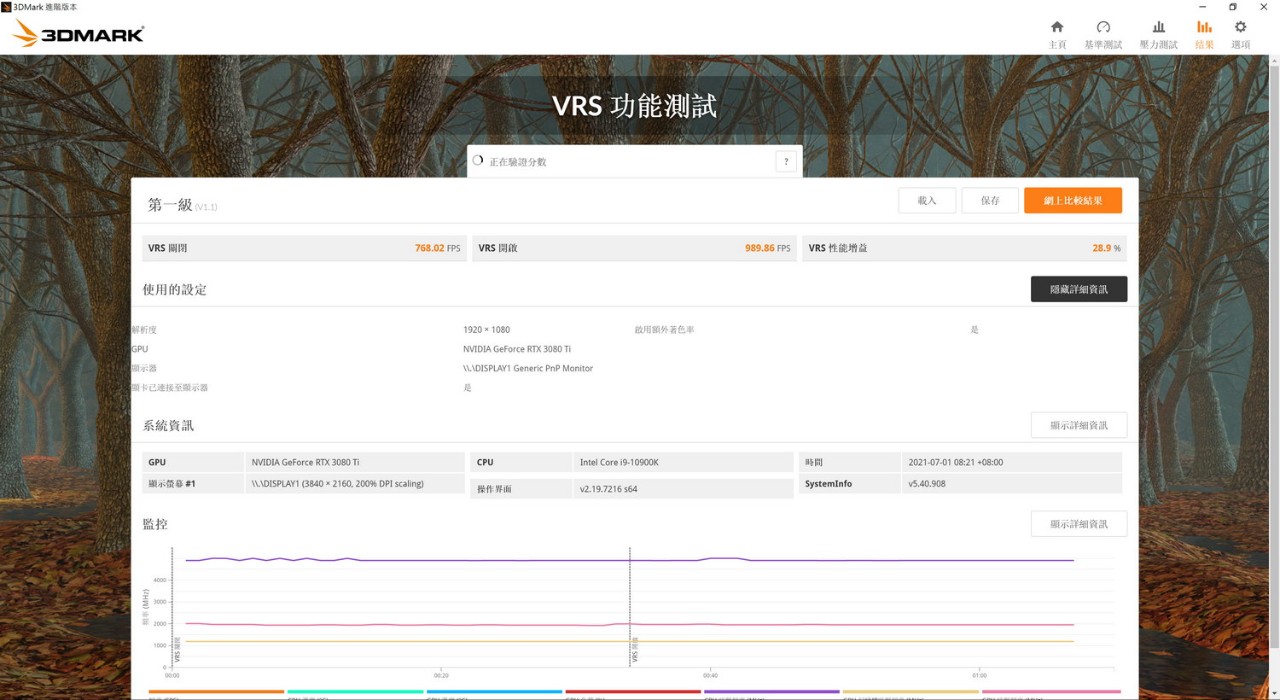Click the 保存 save button
The image size is (1280, 700).
(990, 201)
